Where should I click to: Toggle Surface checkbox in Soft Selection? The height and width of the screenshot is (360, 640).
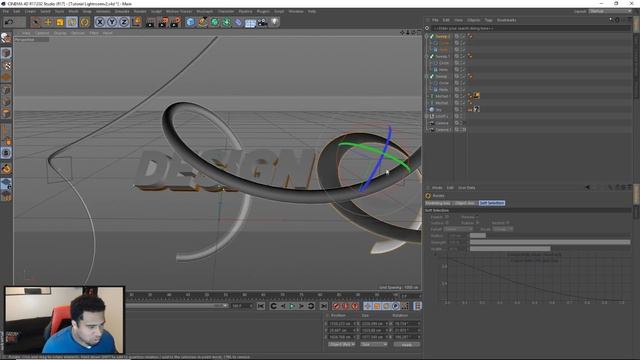point(447,223)
